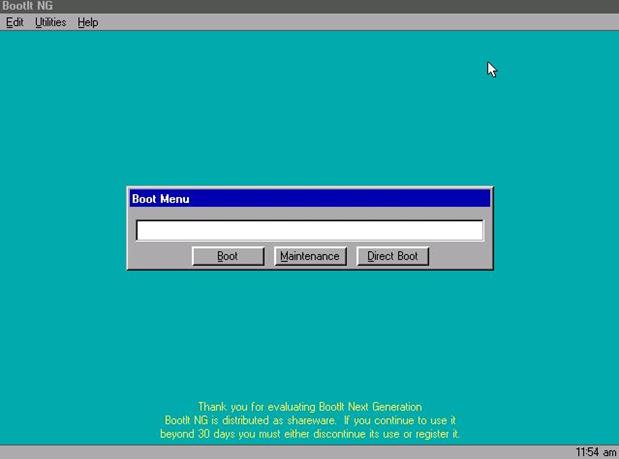Click the 'beyond 30 days' notice line

(310, 434)
